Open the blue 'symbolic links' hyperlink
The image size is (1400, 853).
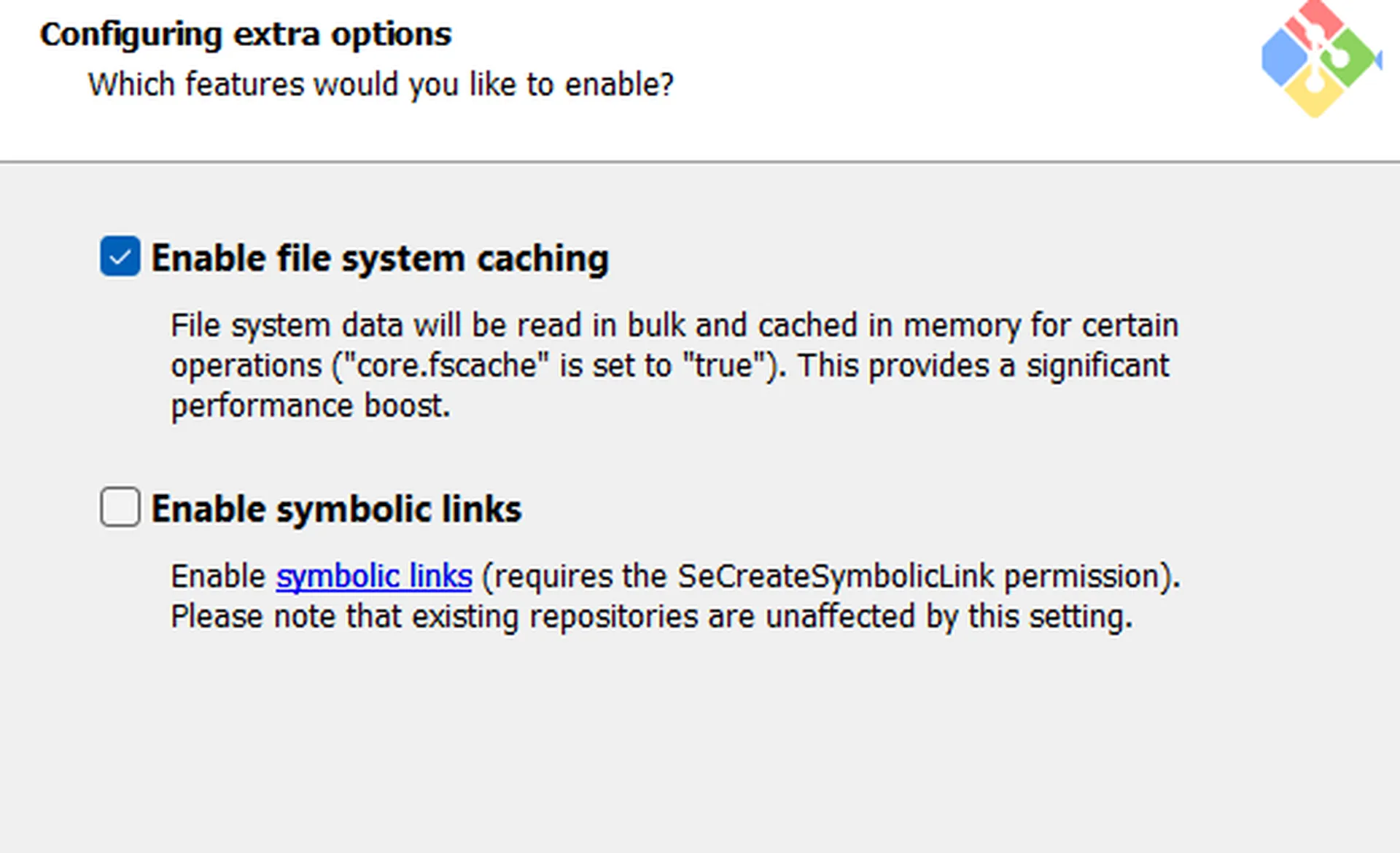point(374,577)
